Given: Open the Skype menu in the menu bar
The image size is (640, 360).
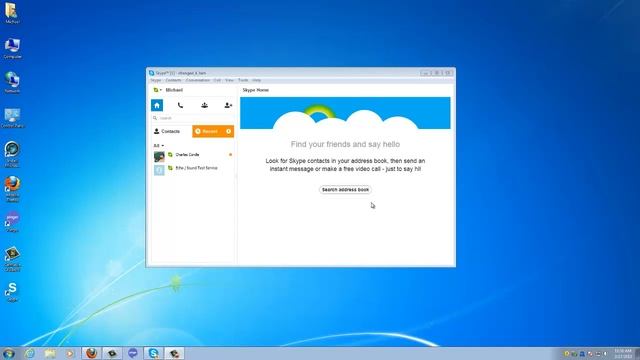Looking at the screenshot, I should (156, 80).
